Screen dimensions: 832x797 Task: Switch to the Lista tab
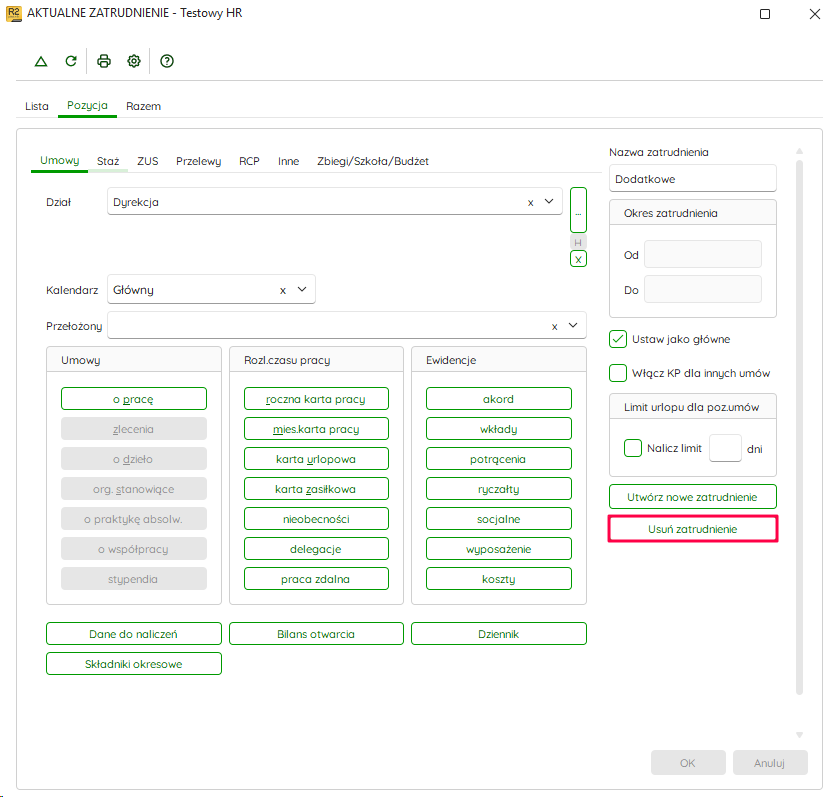(37, 106)
